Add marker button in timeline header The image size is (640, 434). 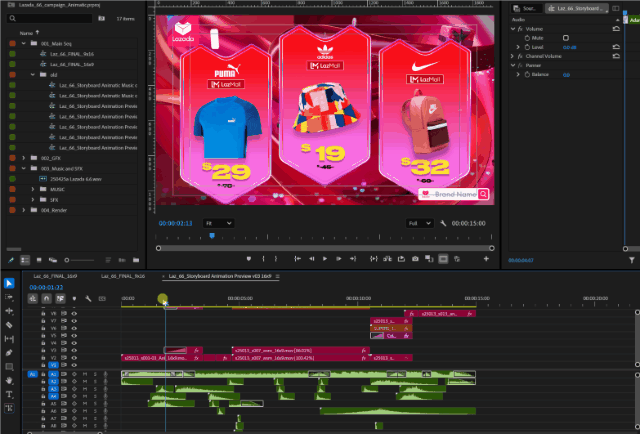tap(74, 299)
